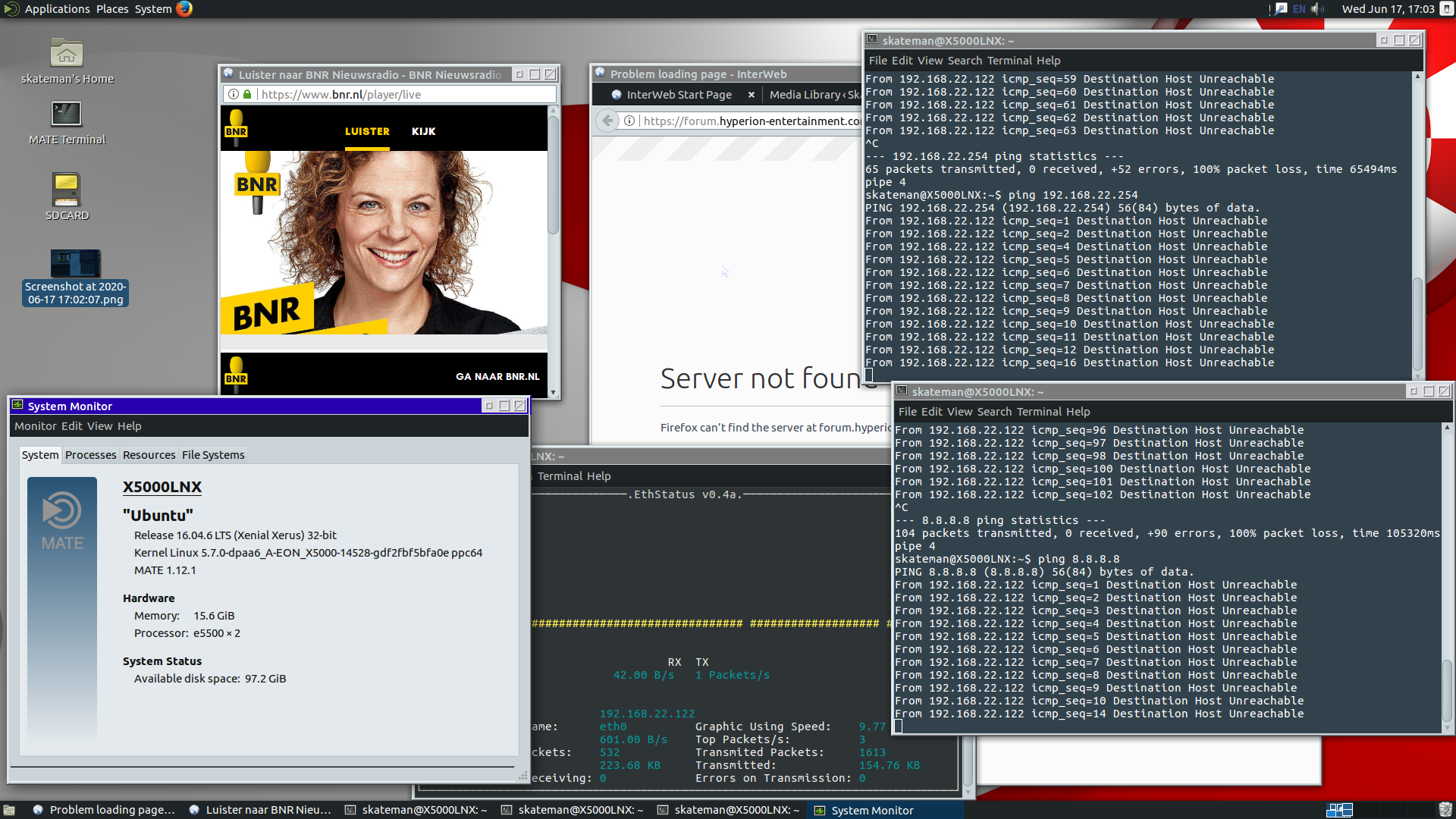Image resolution: width=1456 pixels, height=819 pixels.
Task: Open the trash icon in bottom panel
Action: [x=1445, y=810]
